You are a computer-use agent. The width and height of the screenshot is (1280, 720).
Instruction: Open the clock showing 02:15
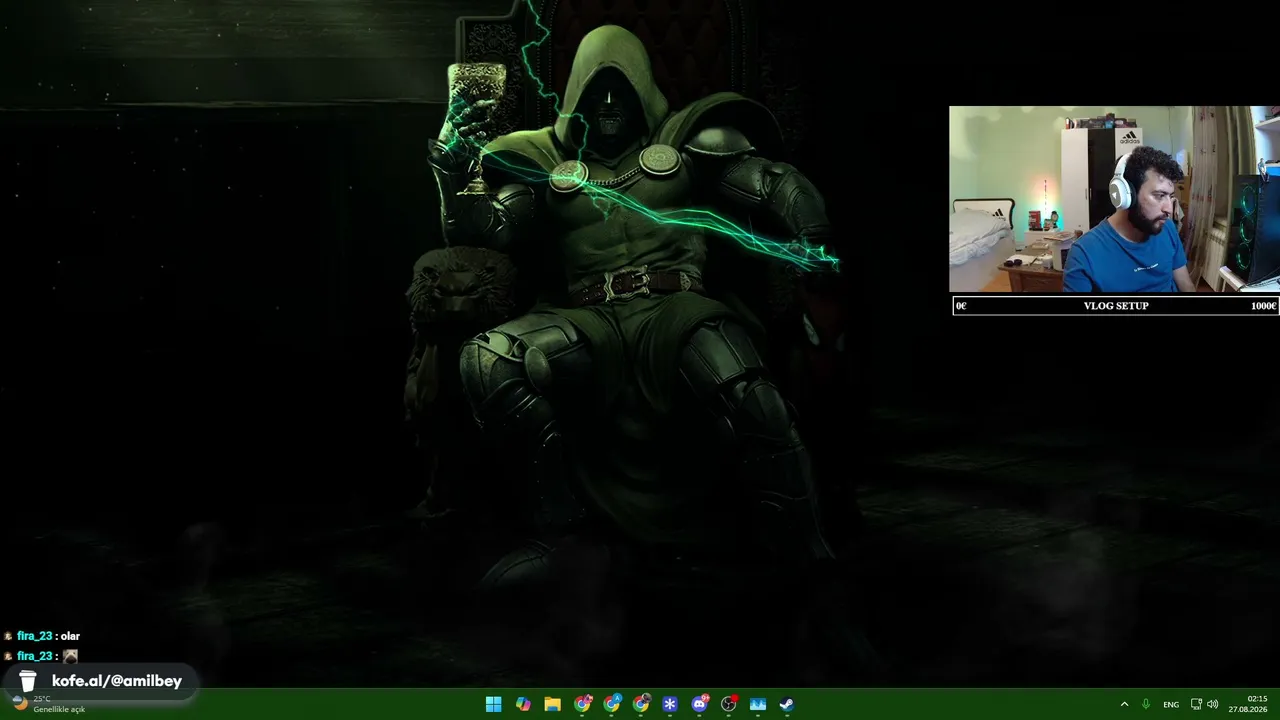(1257, 699)
